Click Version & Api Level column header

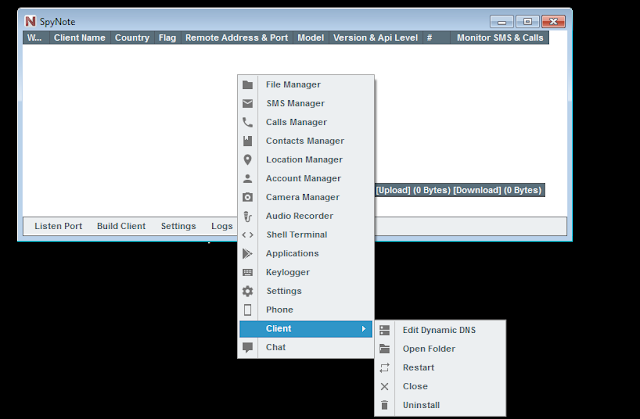[376, 38]
